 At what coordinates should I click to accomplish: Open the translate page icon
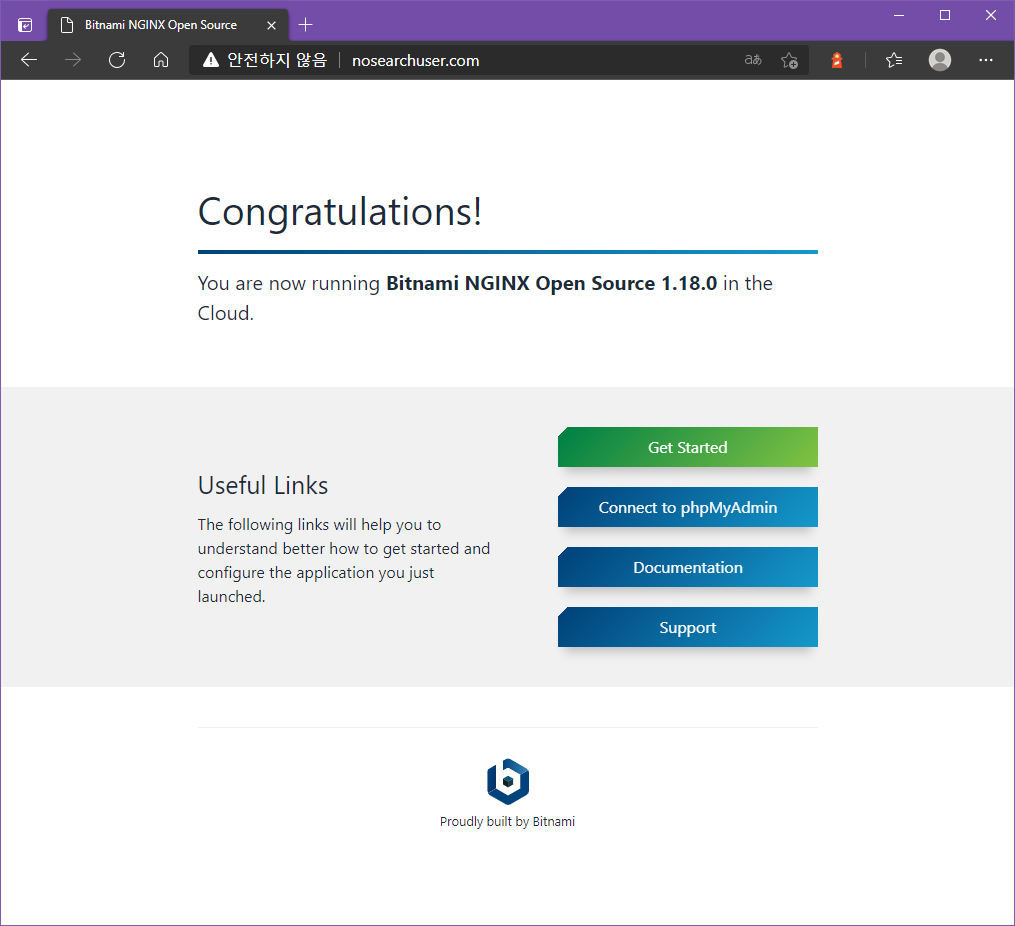click(x=753, y=60)
